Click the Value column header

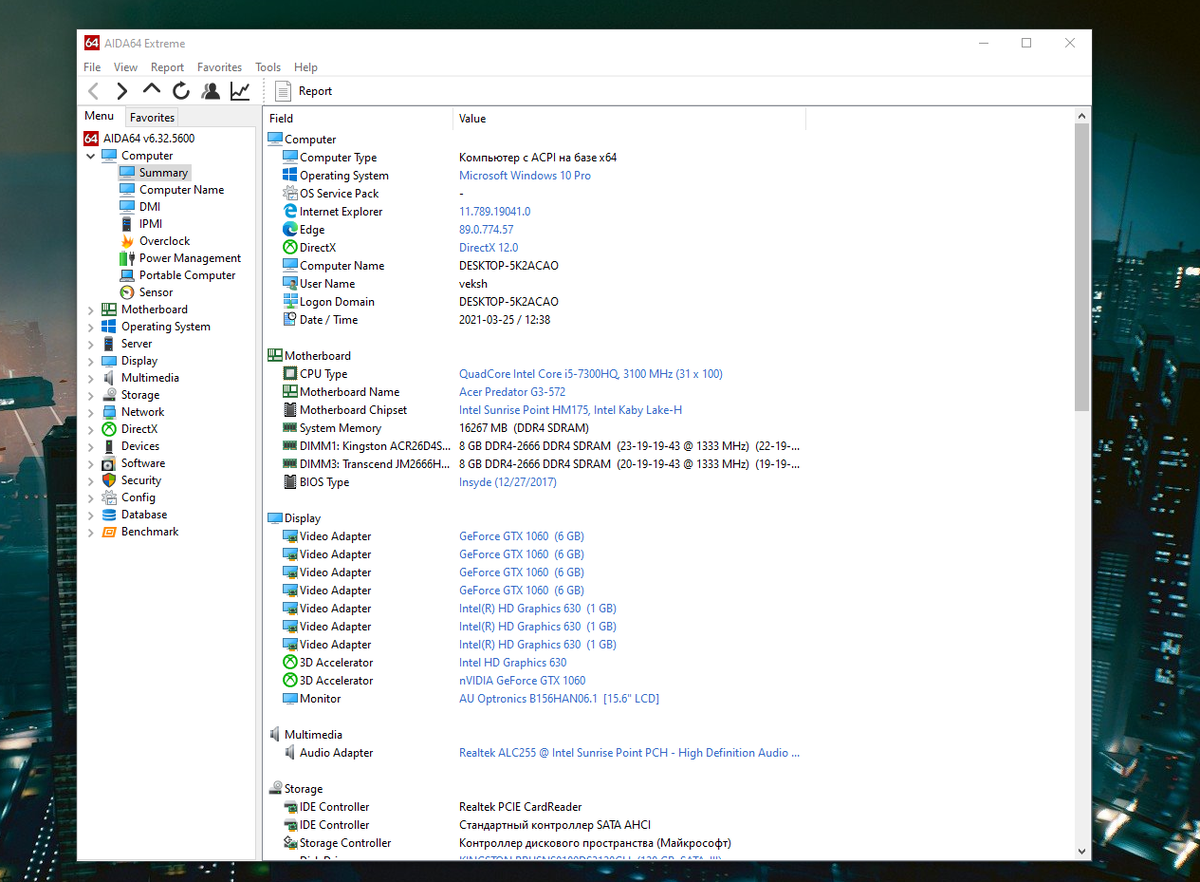[x=629, y=118]
